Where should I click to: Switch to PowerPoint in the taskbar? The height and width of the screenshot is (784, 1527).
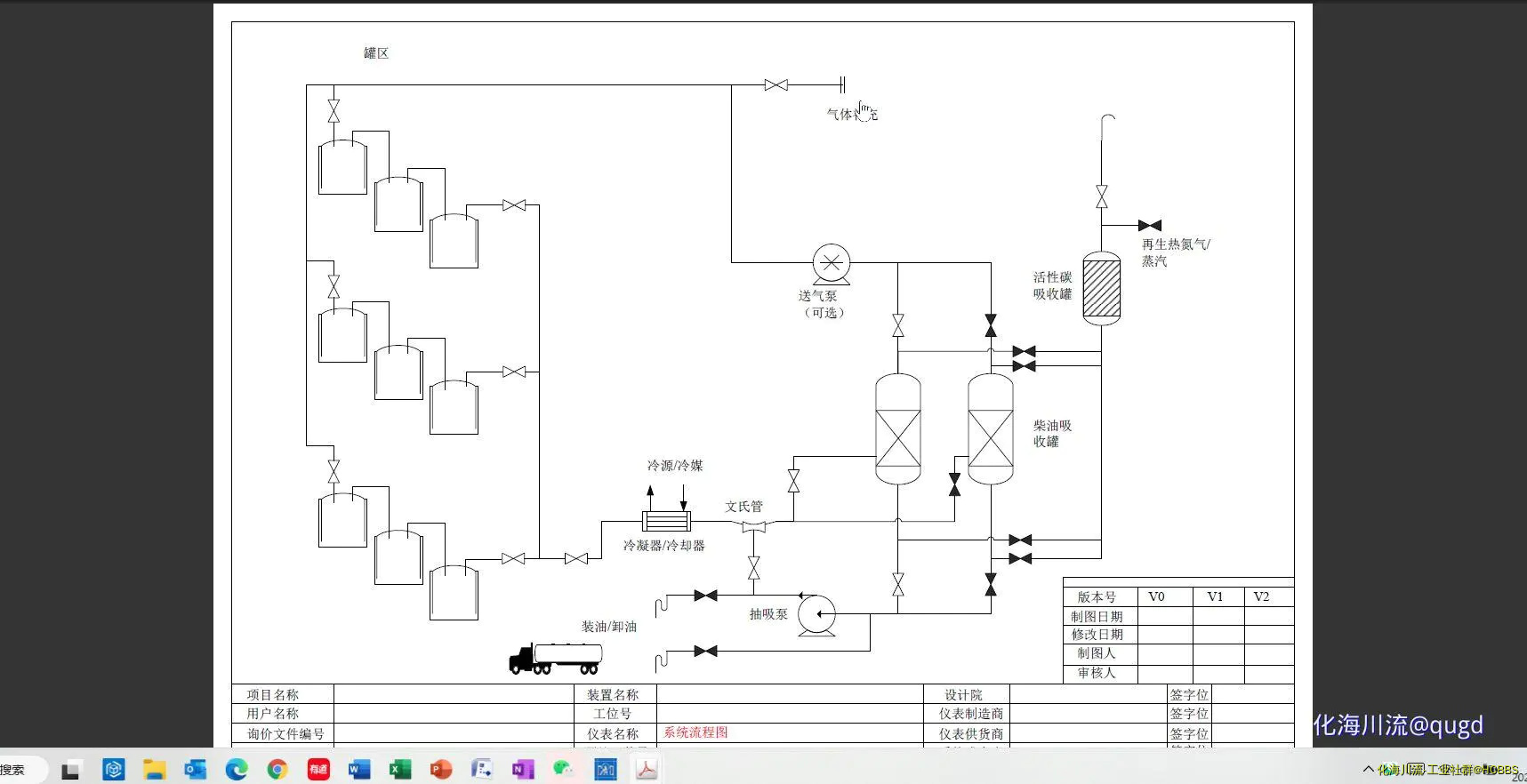click(x=441, y=770)
